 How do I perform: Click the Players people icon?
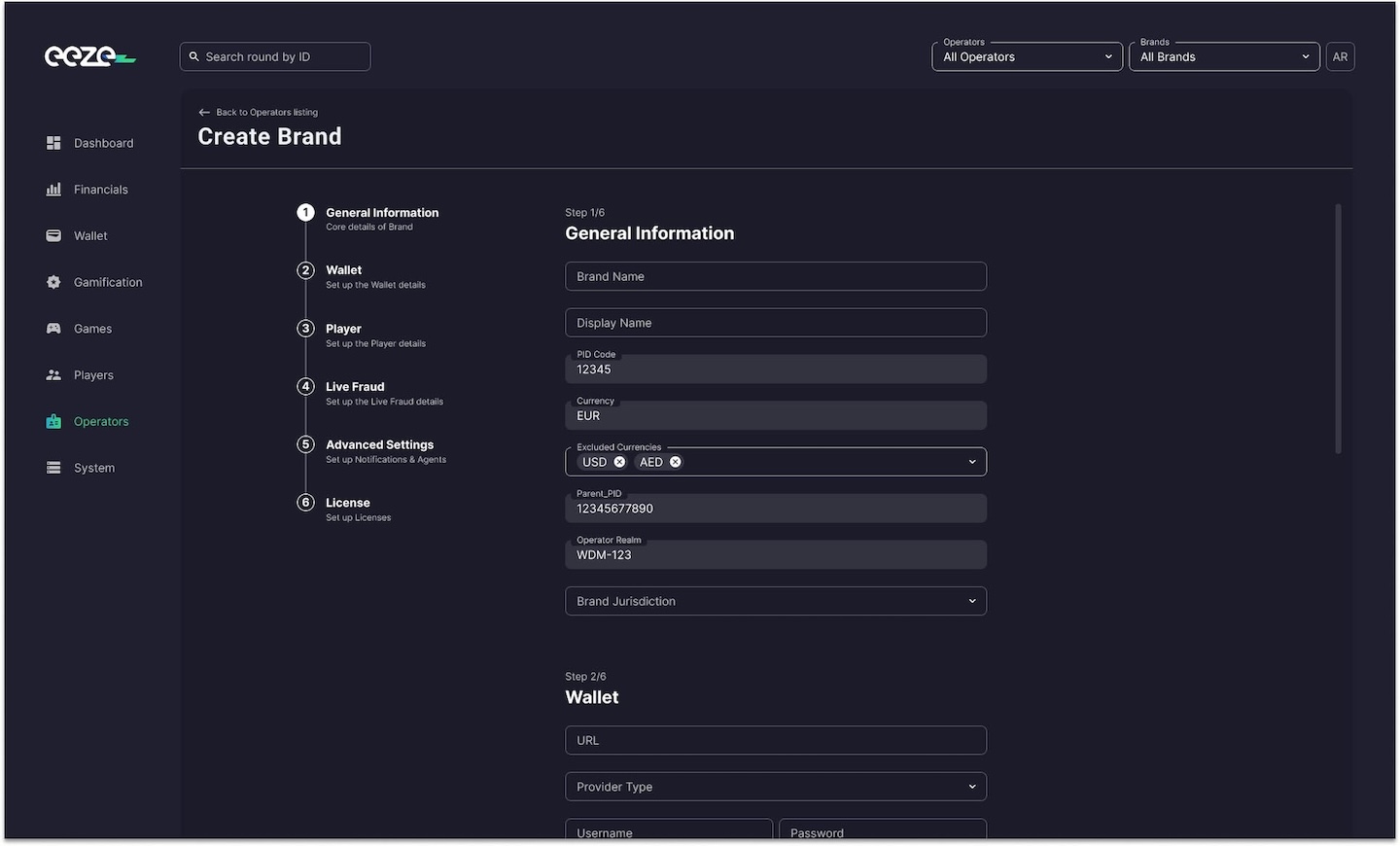point(53,375)
